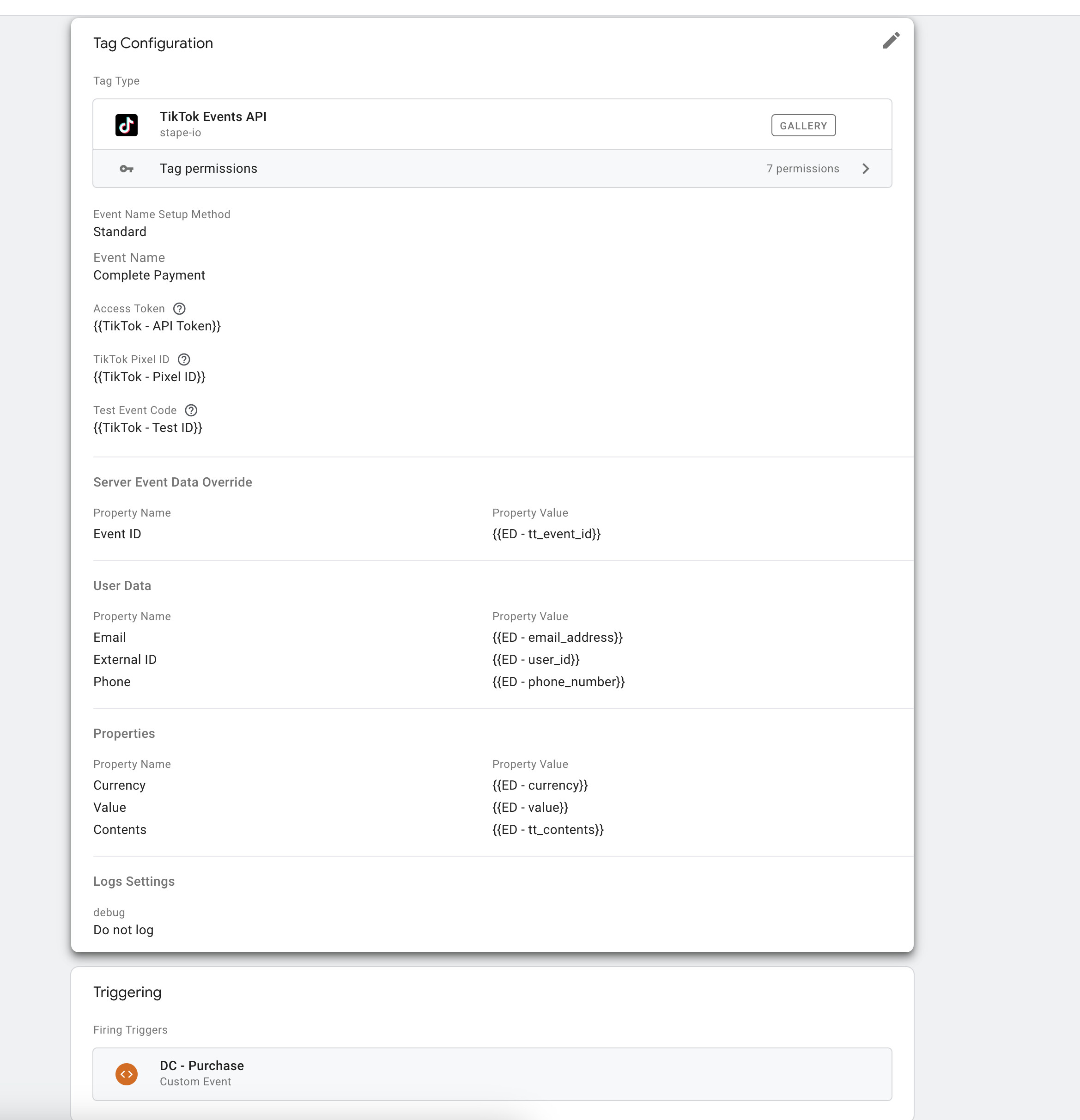Click the pencil edit icon in Tag Configuration

[891, 41]
